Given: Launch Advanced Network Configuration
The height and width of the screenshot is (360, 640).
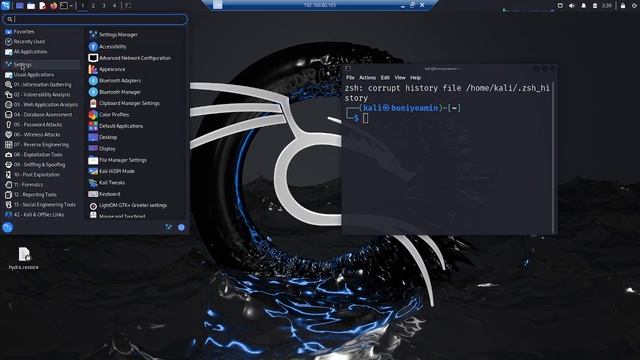Looking at the screenshot, I should [136, 58].
